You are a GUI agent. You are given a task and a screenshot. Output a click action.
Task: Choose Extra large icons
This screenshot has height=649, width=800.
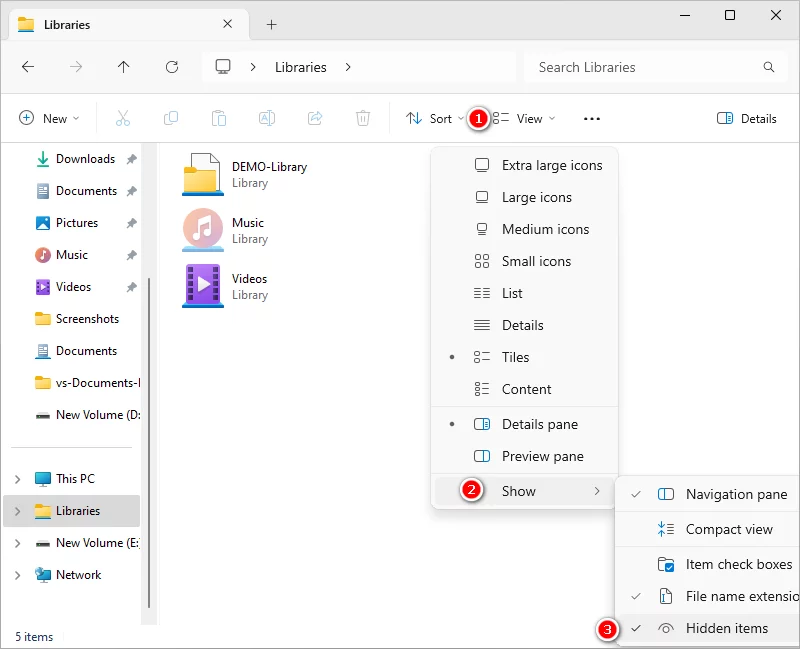coord(524,165)
